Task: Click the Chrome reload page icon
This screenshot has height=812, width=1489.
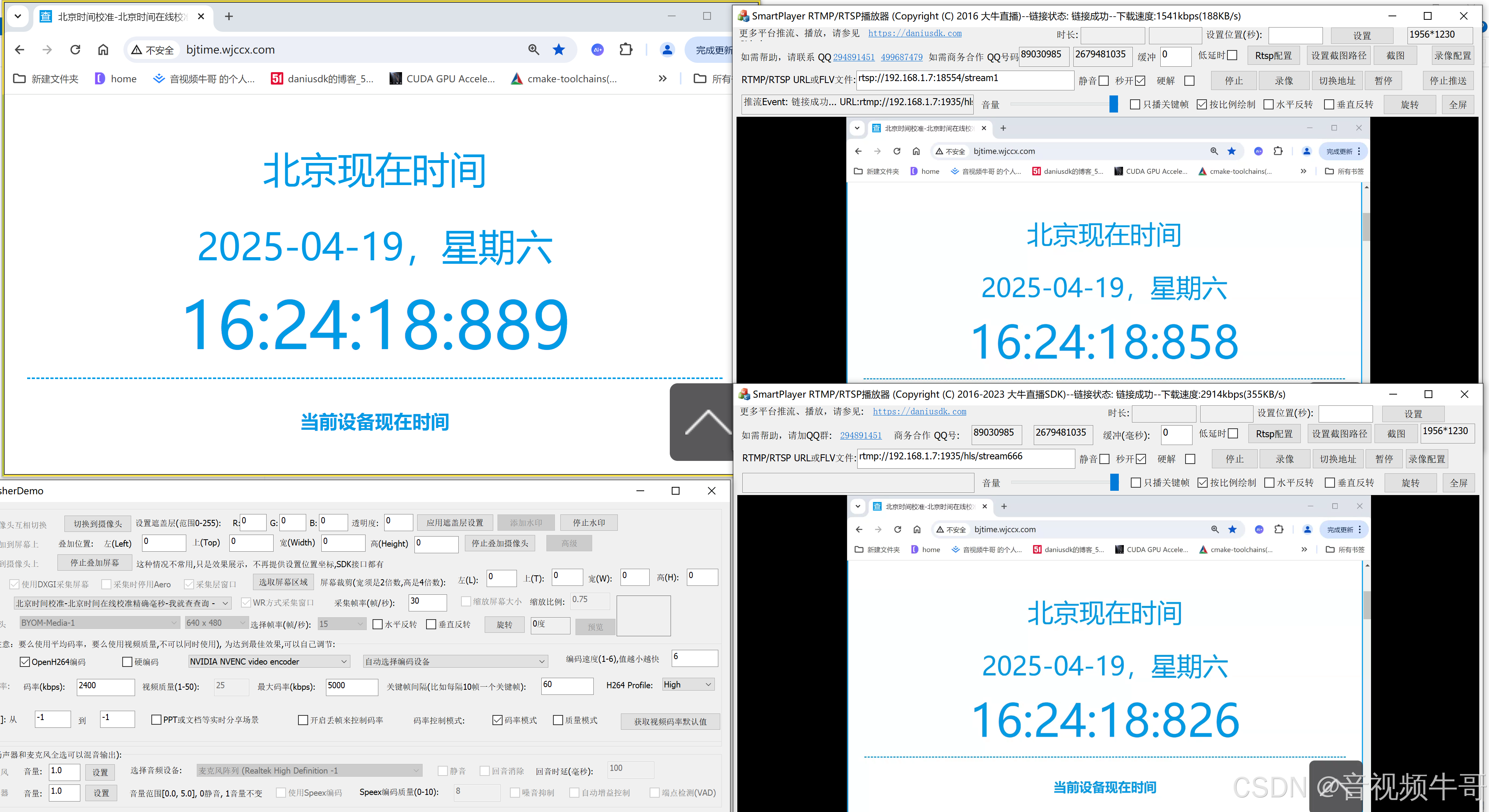Action: (75, 50)
